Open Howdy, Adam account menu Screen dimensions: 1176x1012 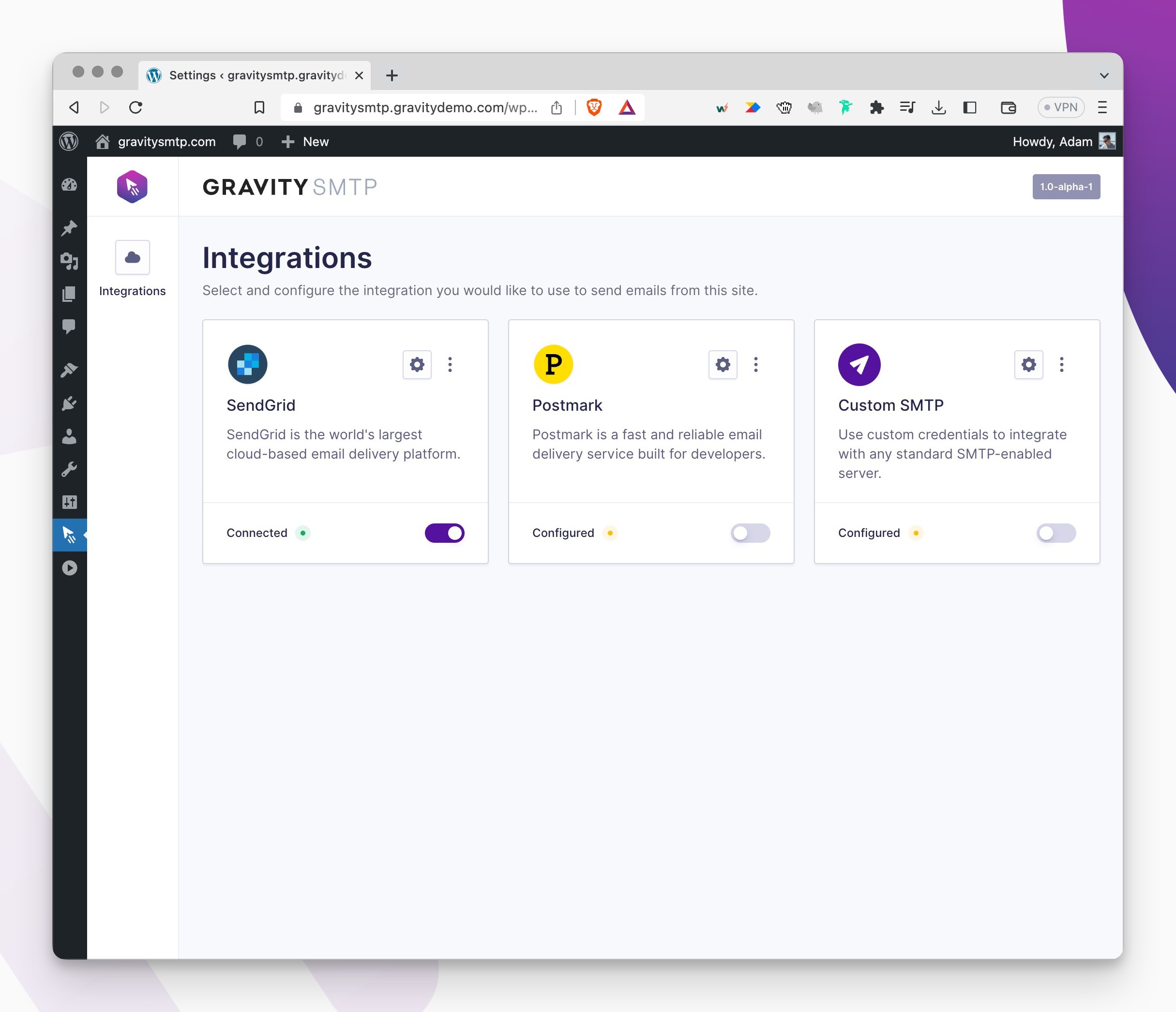pos(1064,141)
